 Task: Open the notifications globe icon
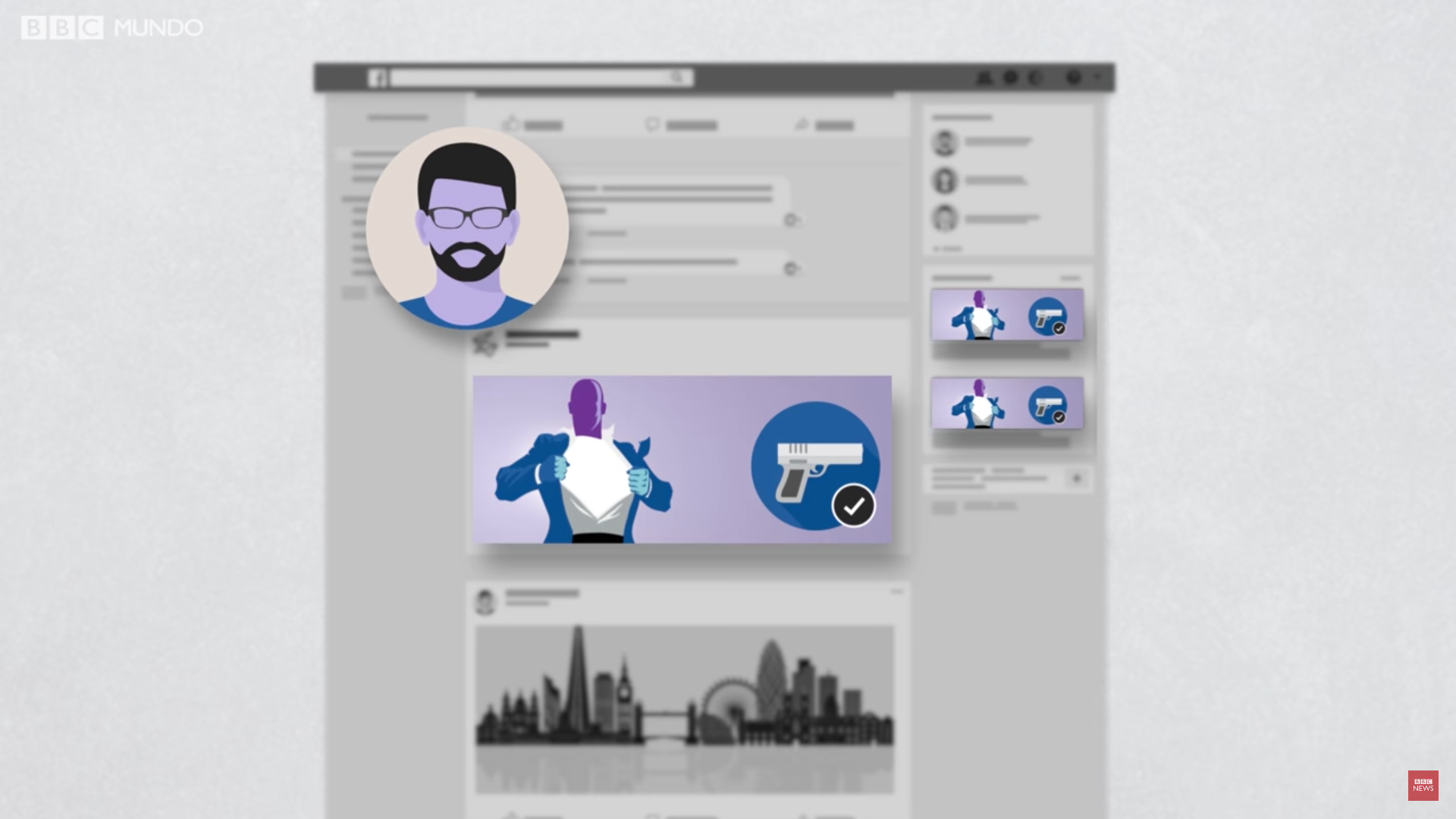pos(1035,77)
